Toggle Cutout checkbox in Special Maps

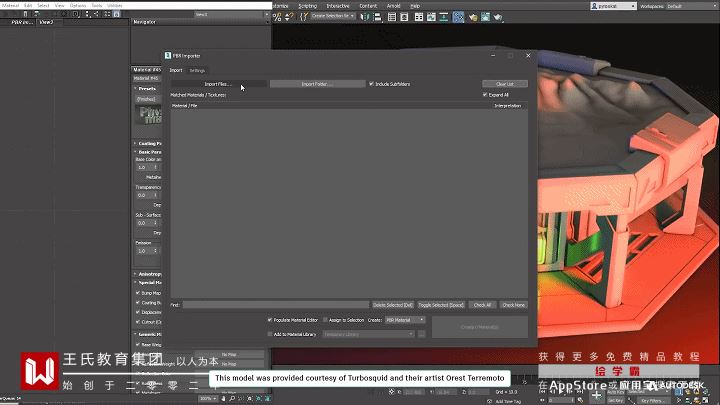click(x=138, y=322)
